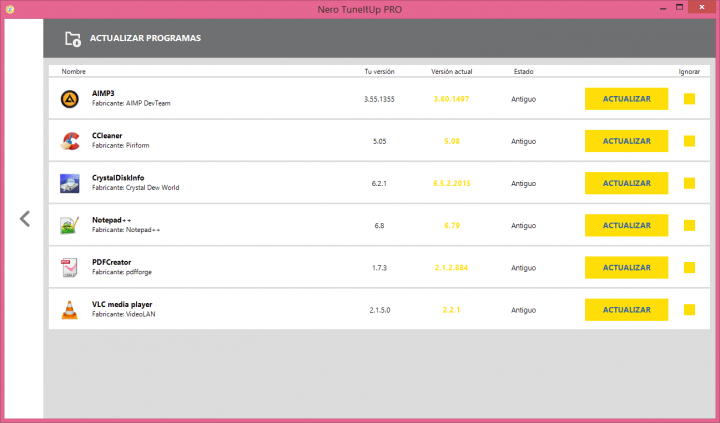This screenshot has height=423, width=720.
Task: Click the Actualizar Programas heading
Action: point(145,38)
